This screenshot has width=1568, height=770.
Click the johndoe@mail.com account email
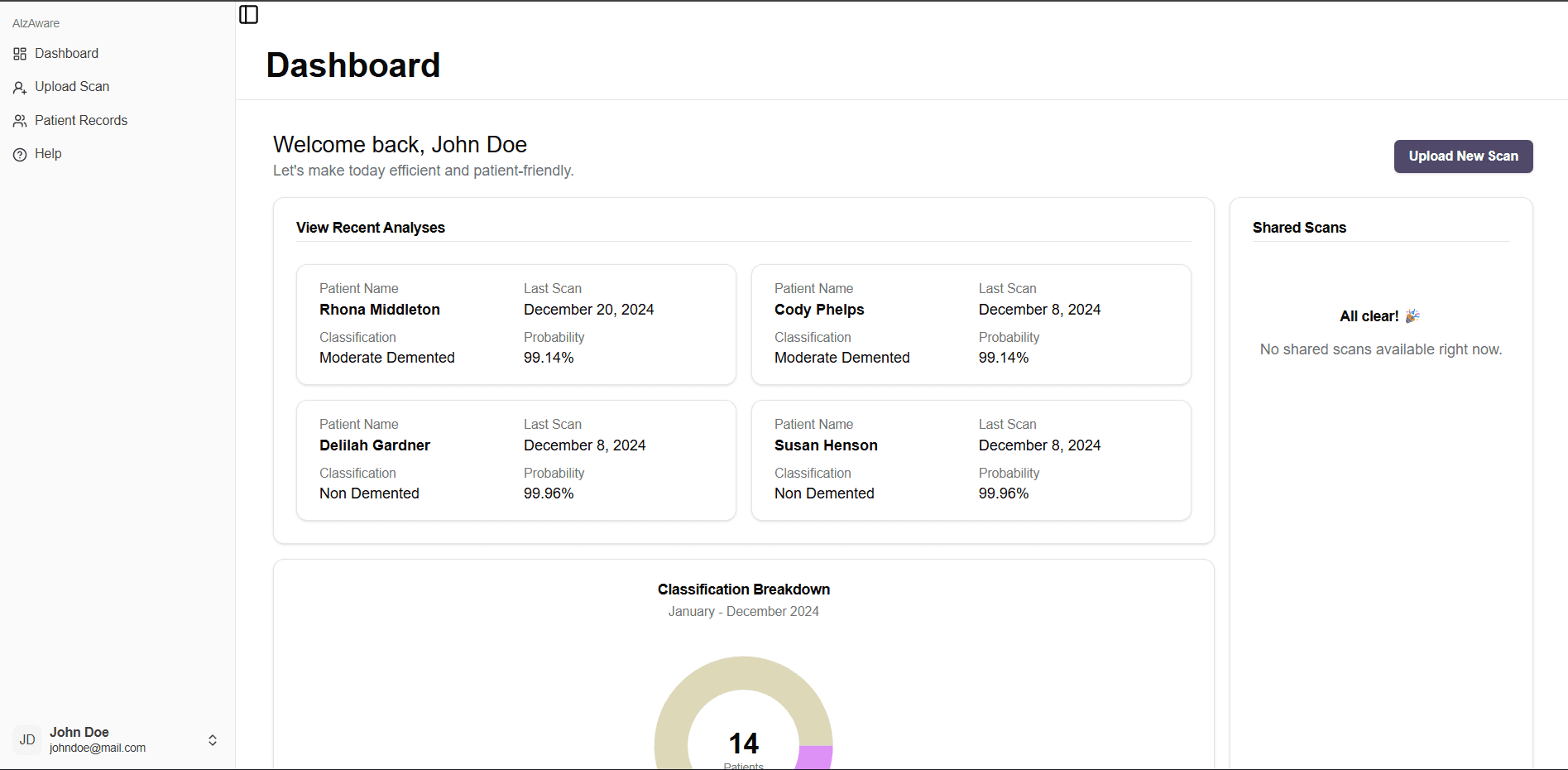(x=98, y=748)
